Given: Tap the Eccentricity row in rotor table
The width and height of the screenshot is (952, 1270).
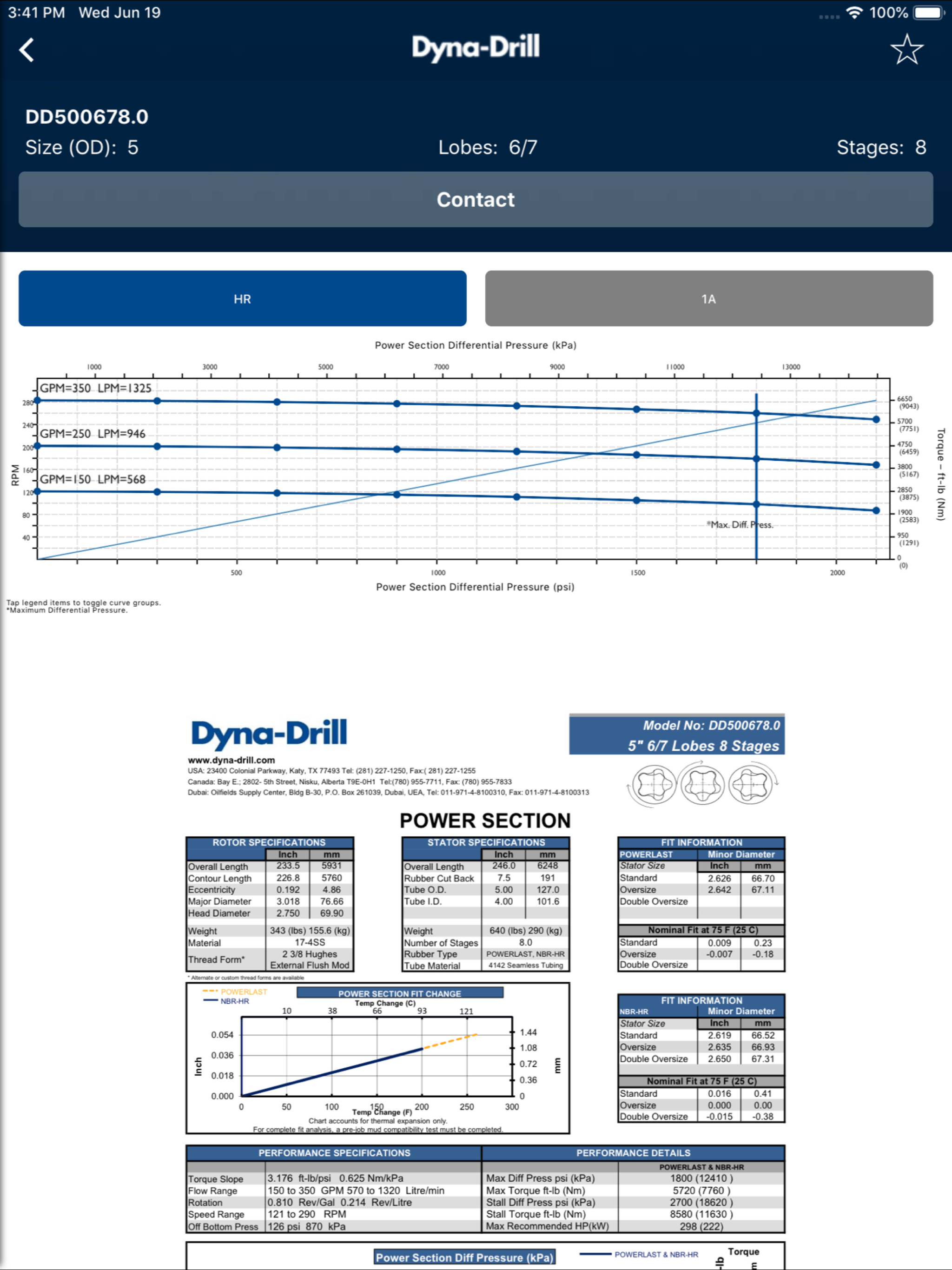Looking at the screenshot, I should (x=269, y=889).
